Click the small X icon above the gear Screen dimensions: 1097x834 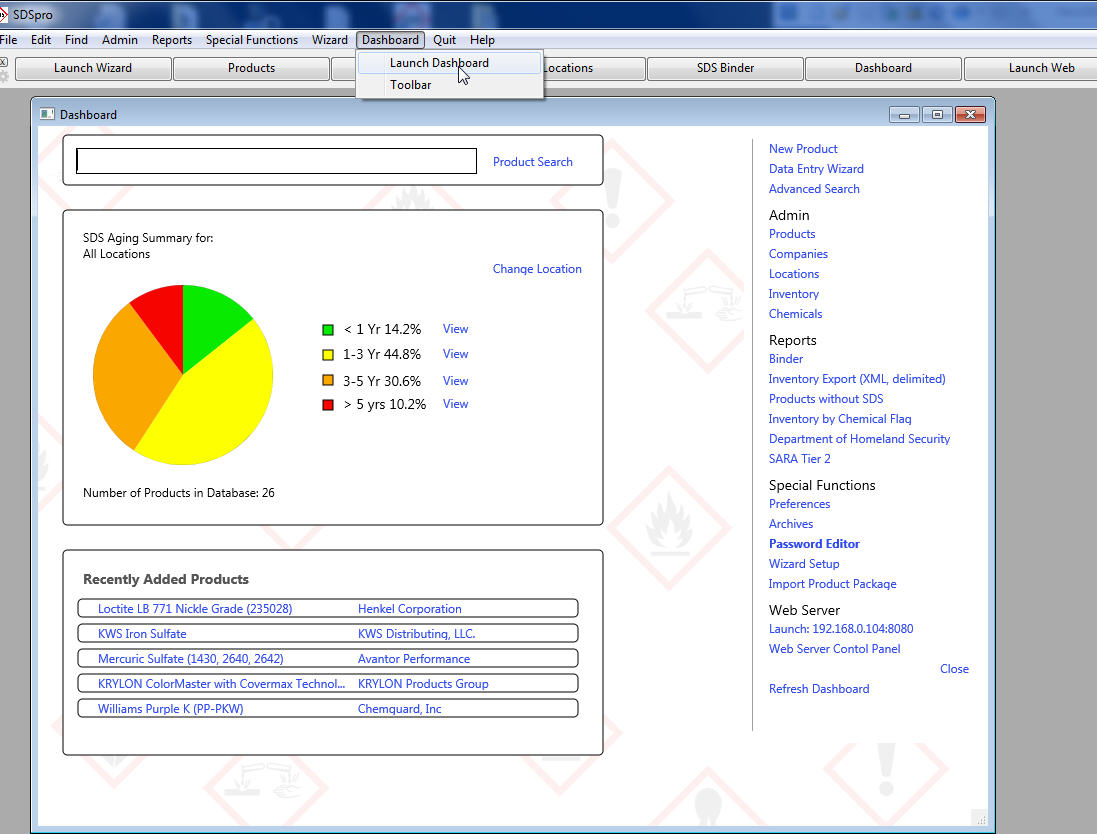[x=3, y=60]
